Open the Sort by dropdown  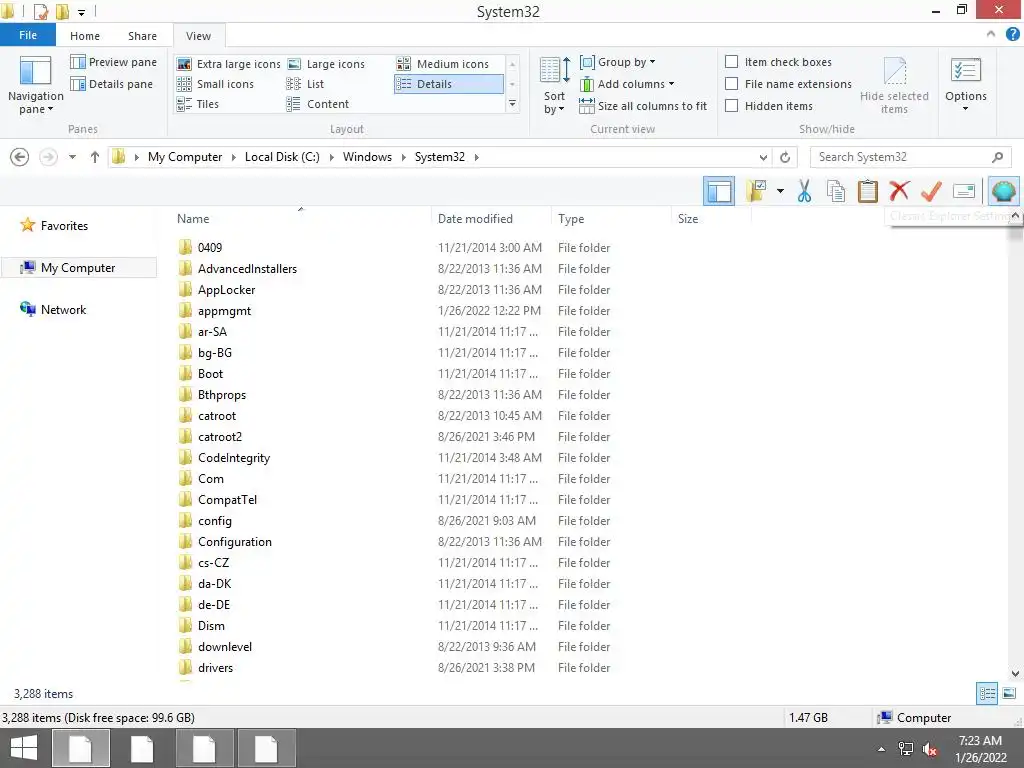(x=554, y=85)
